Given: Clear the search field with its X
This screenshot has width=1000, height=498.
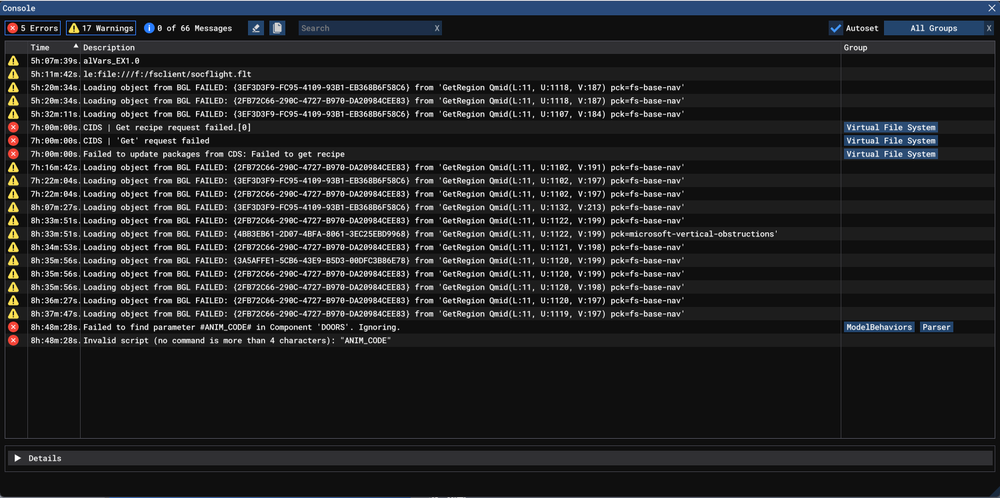Looking at the screenshot, I should (x=436, y=28).
